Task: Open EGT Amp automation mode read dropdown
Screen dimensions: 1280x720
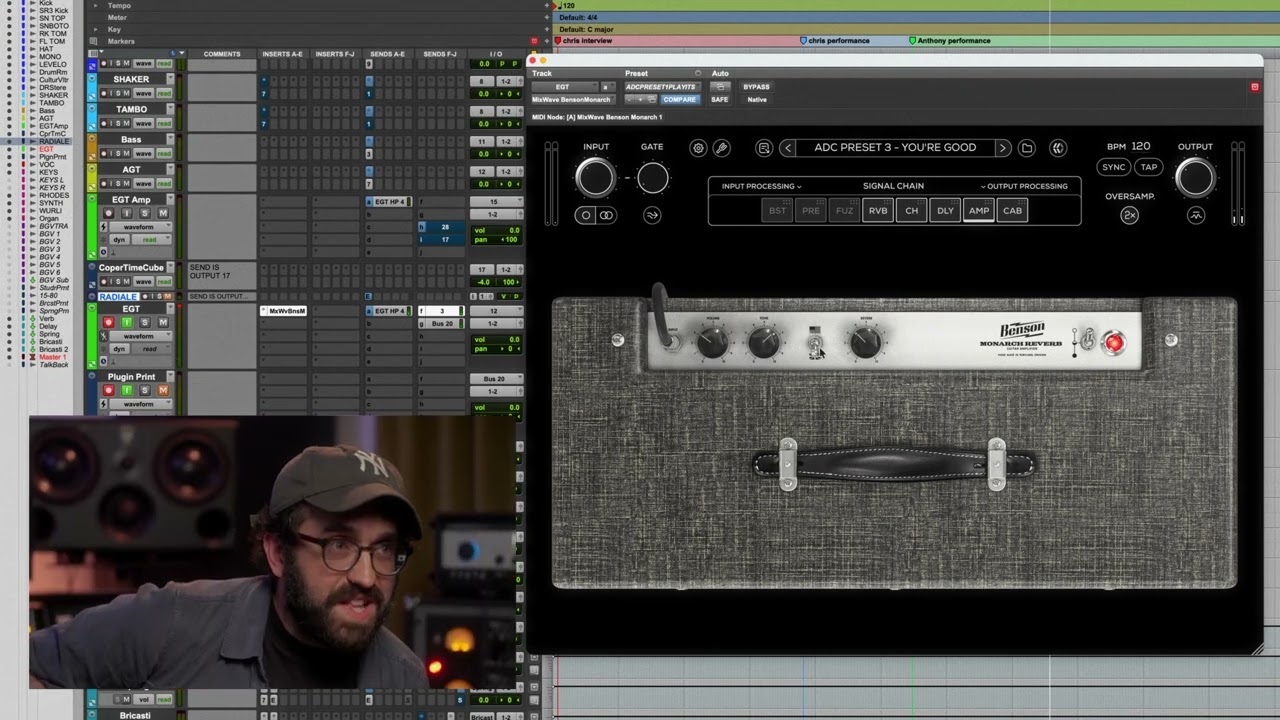Action: point(151,240)
